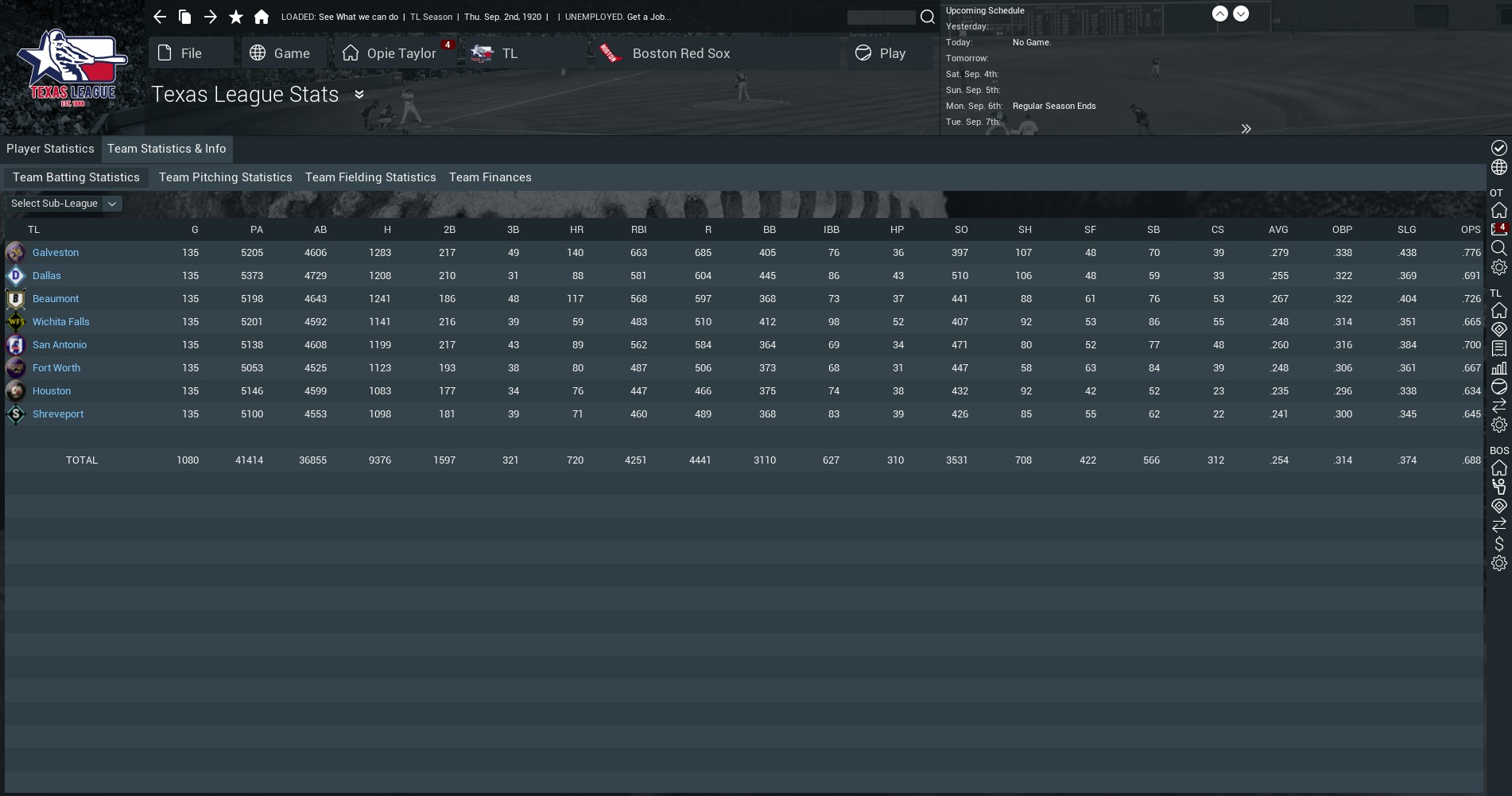Open the Play menu
Viewport: 1512px width, 796px height.
coord(889,52)
